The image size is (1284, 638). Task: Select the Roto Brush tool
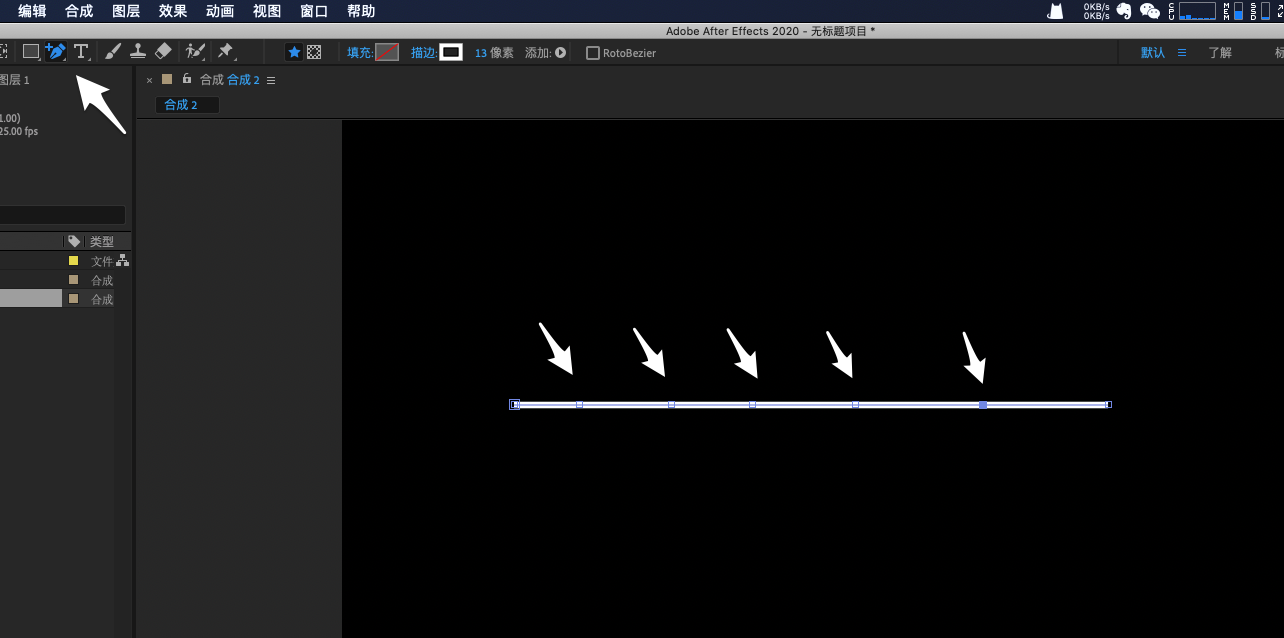coord(196,51)
